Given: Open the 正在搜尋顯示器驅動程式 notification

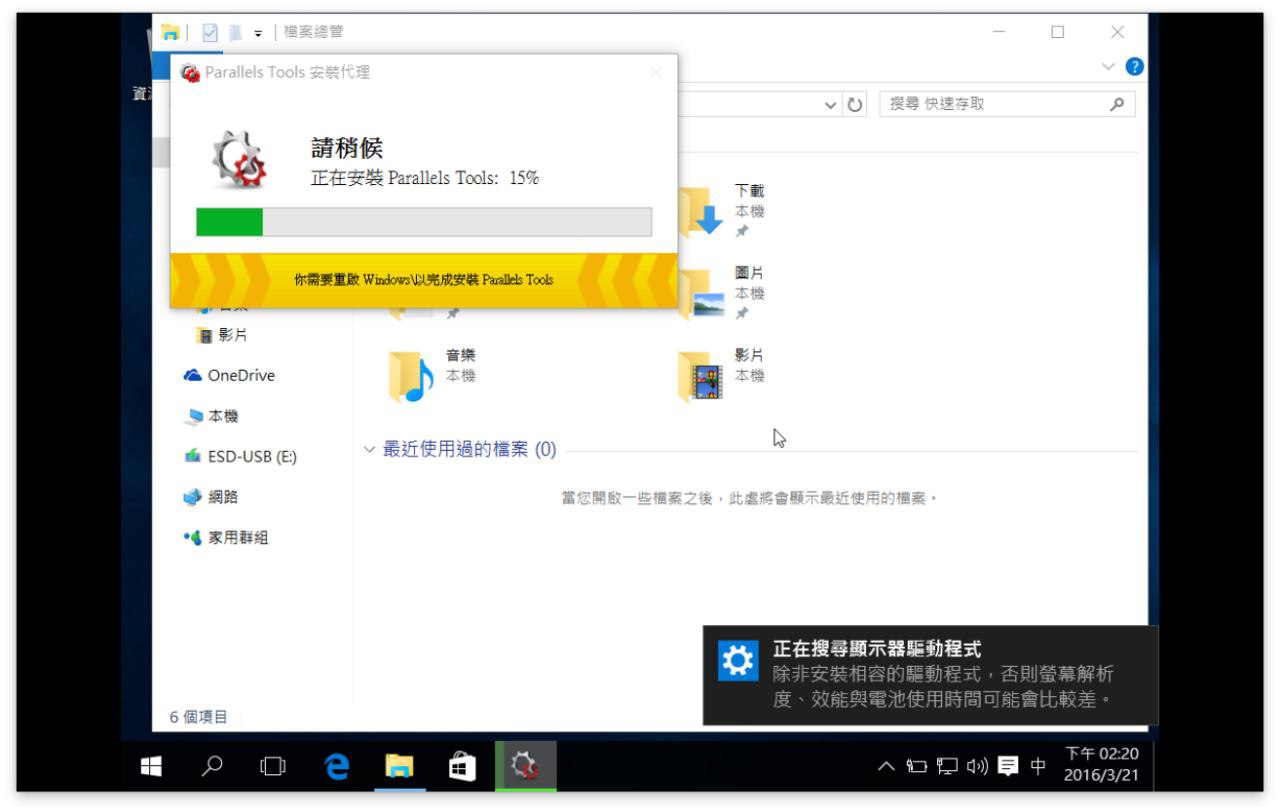Looking at the screenshot, I should click(930, 675).
